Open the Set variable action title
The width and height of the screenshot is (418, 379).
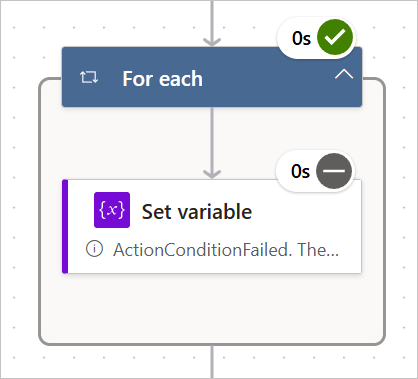197,212
